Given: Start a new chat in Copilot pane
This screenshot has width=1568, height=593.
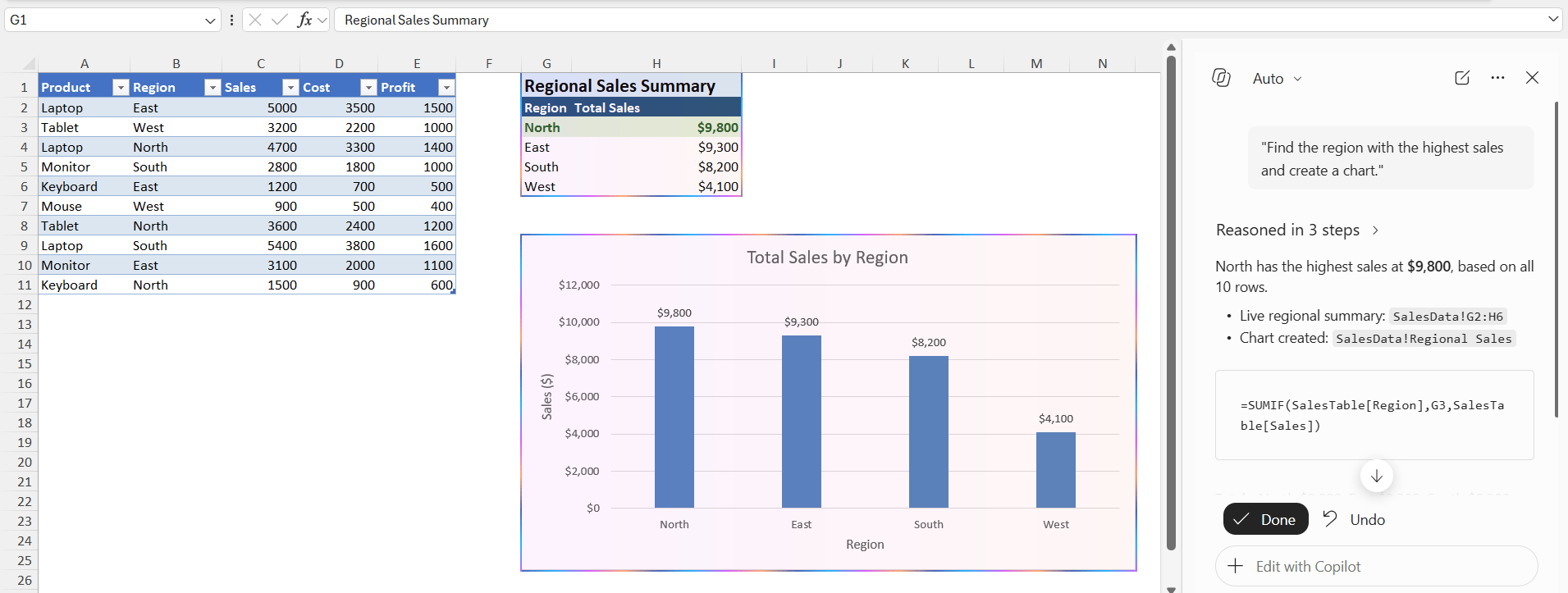Looking at the screenshot, I should [x=1462, y=78].
